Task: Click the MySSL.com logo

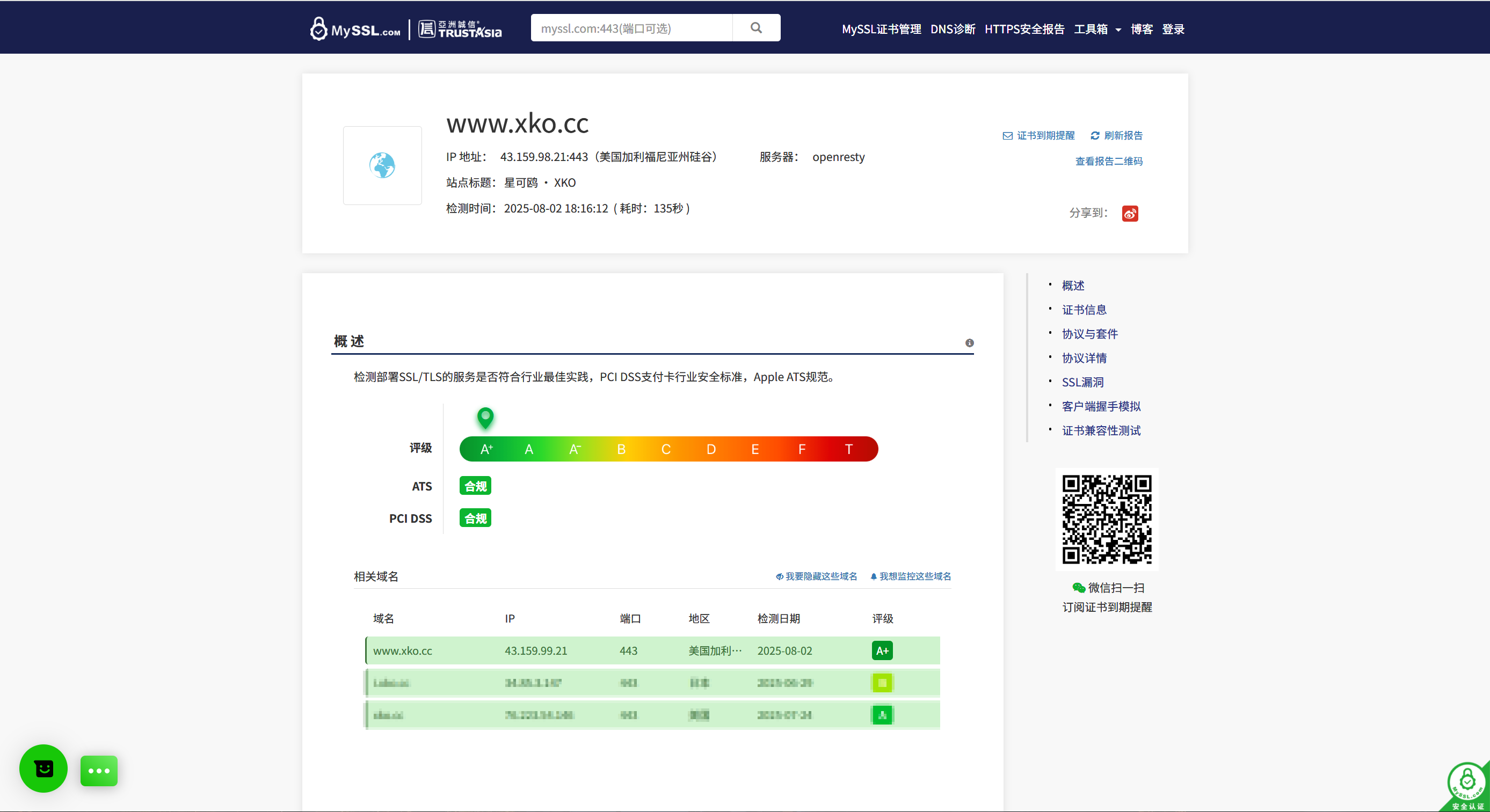Action: [x=355, y=29]
